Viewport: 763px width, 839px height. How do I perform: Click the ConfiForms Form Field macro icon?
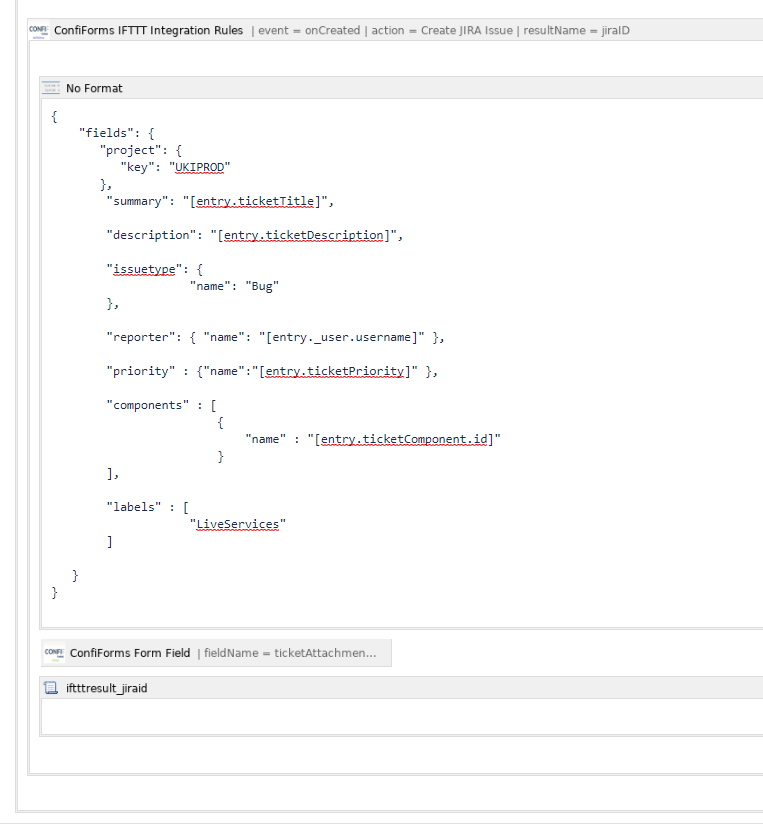click(x=54, y=653)
